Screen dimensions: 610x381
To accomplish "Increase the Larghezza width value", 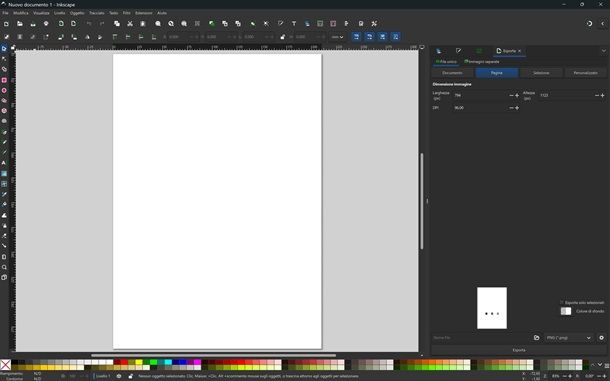I will pos(517,95).
